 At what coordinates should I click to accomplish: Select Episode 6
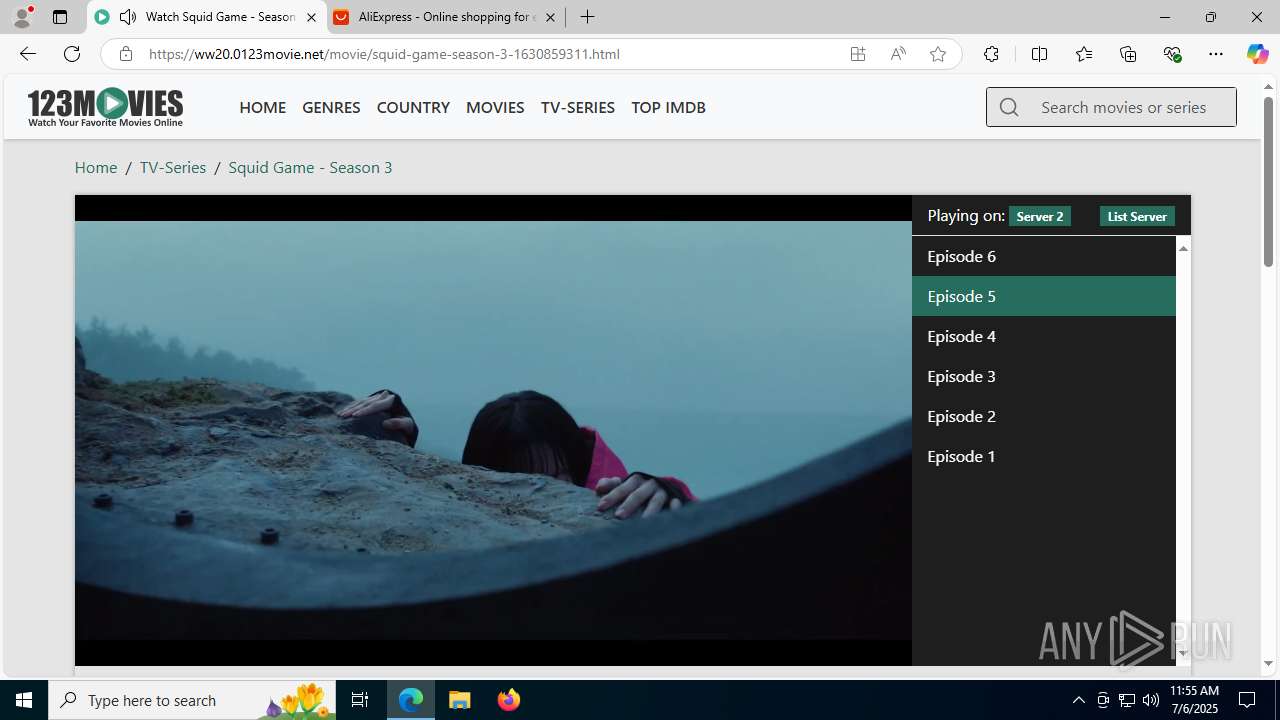pyautogui.click(x=1043, y=256)
